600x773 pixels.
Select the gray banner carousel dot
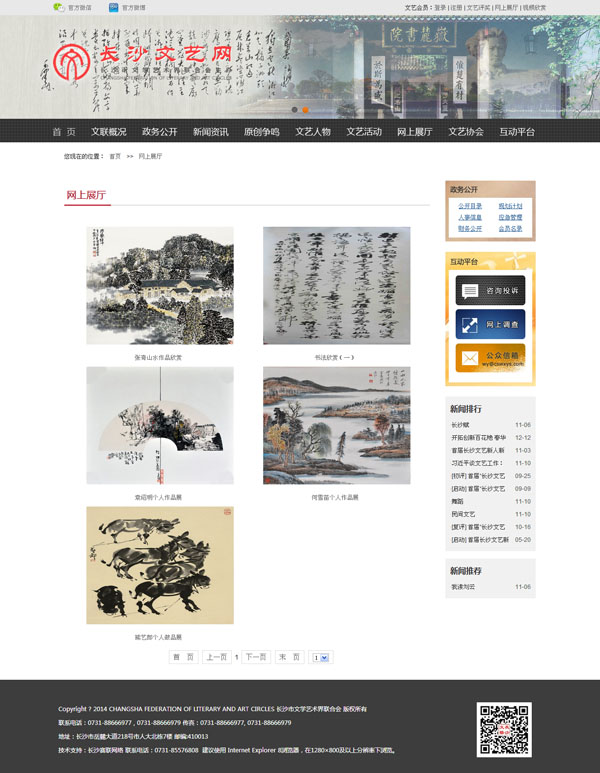(294, 110)
